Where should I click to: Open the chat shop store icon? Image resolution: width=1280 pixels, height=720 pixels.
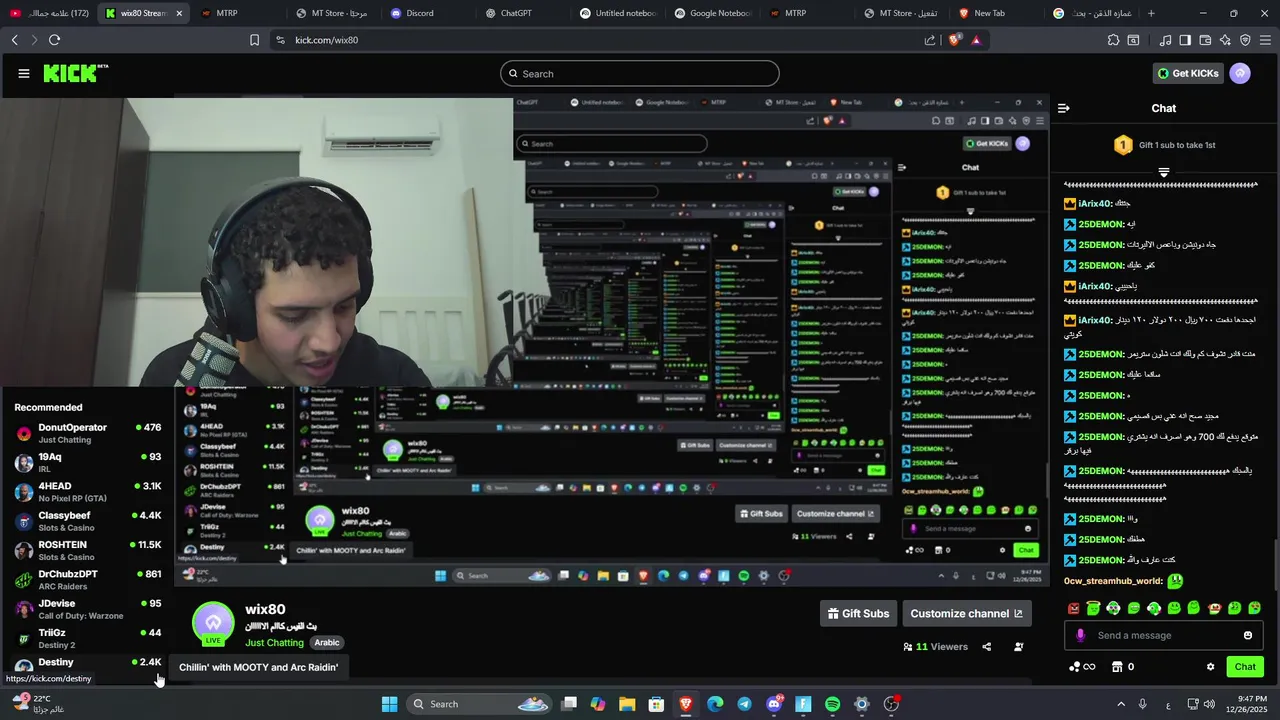(x=1117, y=667)
